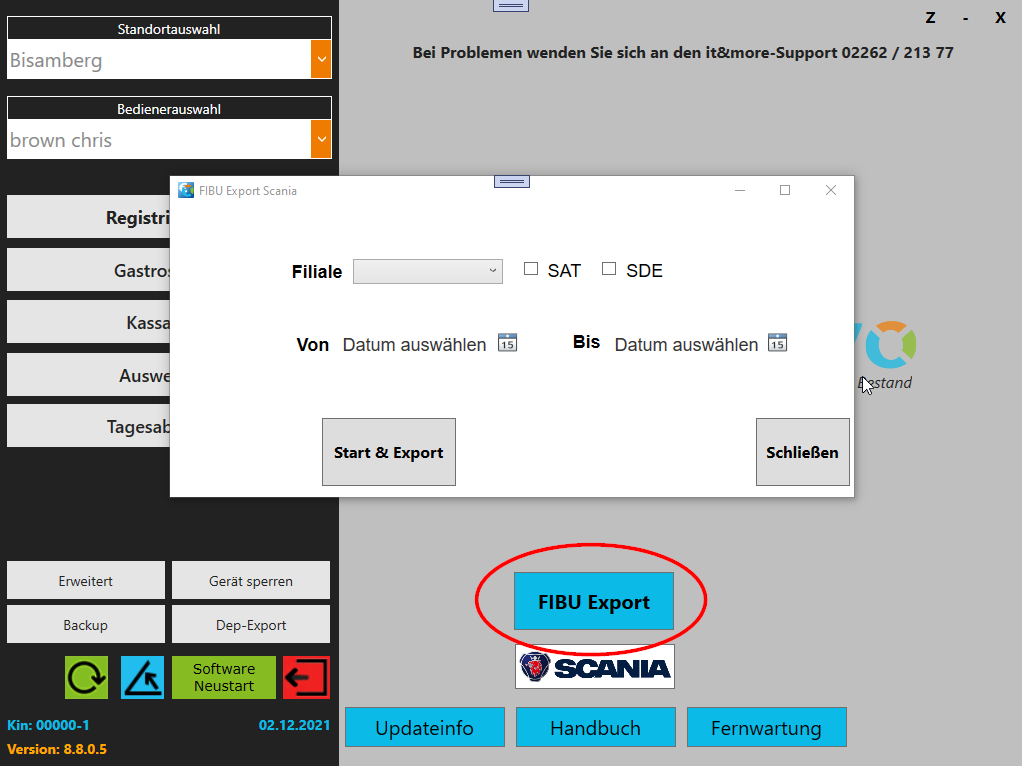Click the Erweitert button
This screenshot has width=1022, height=766.
tap(85, 580)
